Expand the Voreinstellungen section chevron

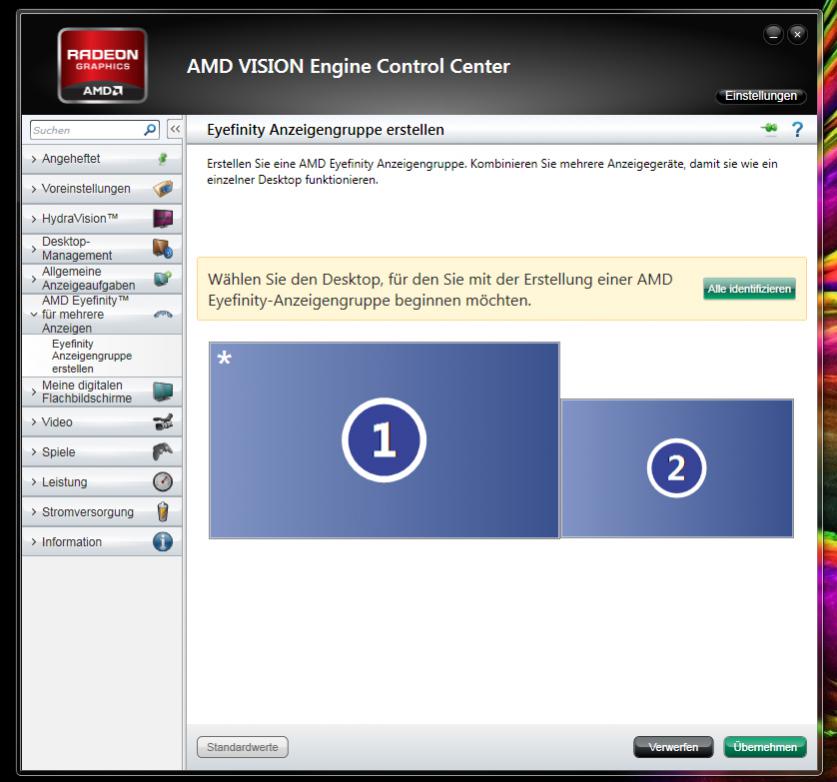point(34,189)
